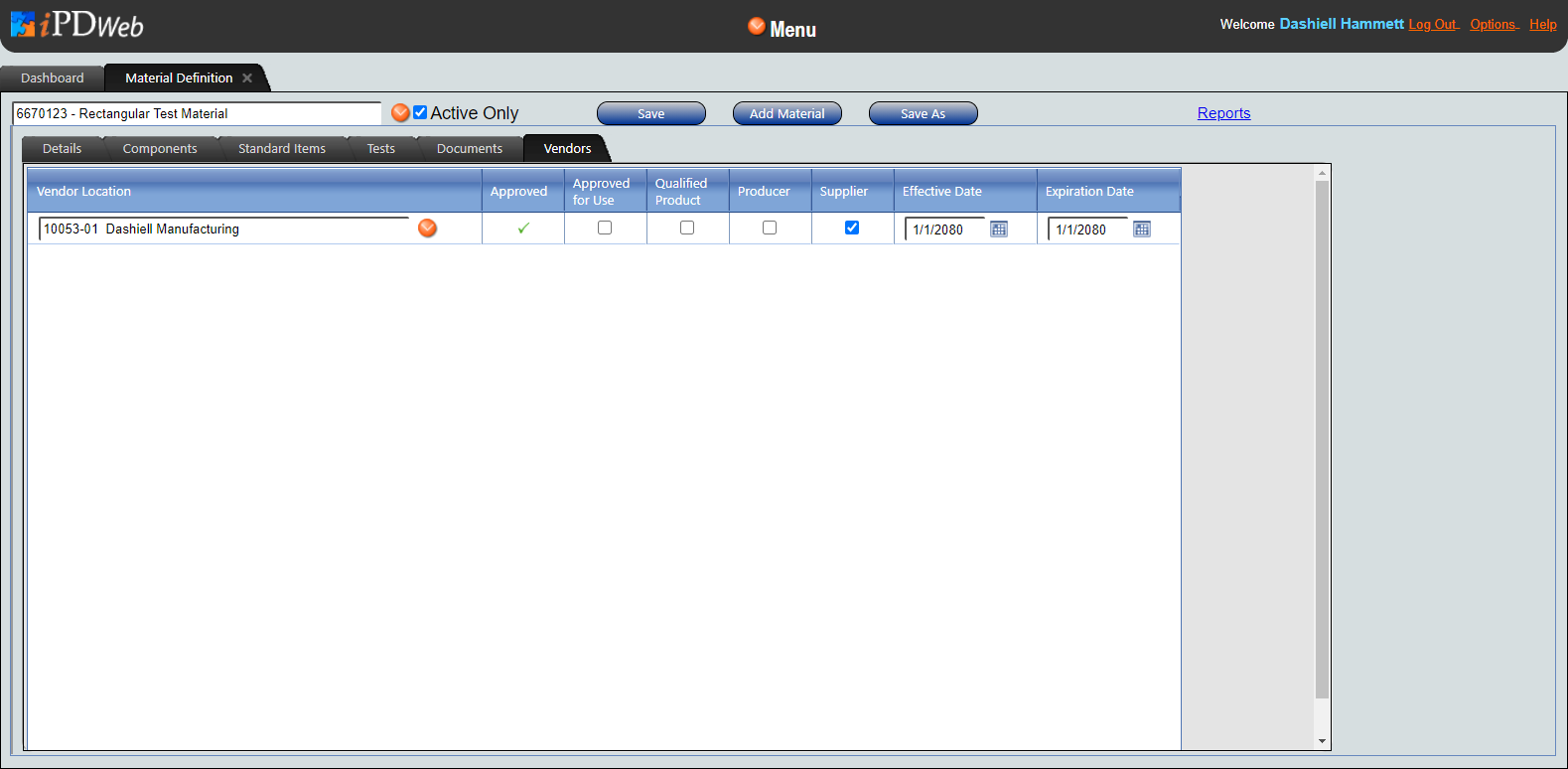Open the Dashboard tab
This screenshot has height=769, width=1568.
click(x=53, y=78)
